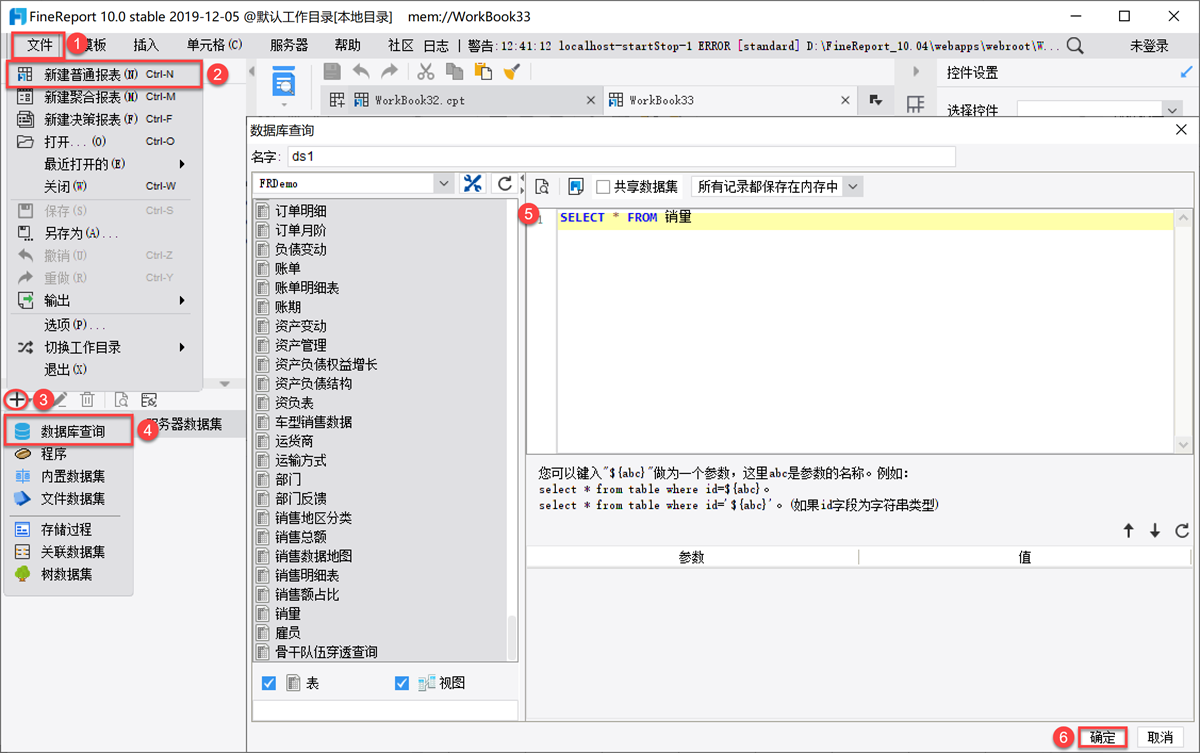
Task: Click the move parameter up arrow
Action: tap(1129, 531)
